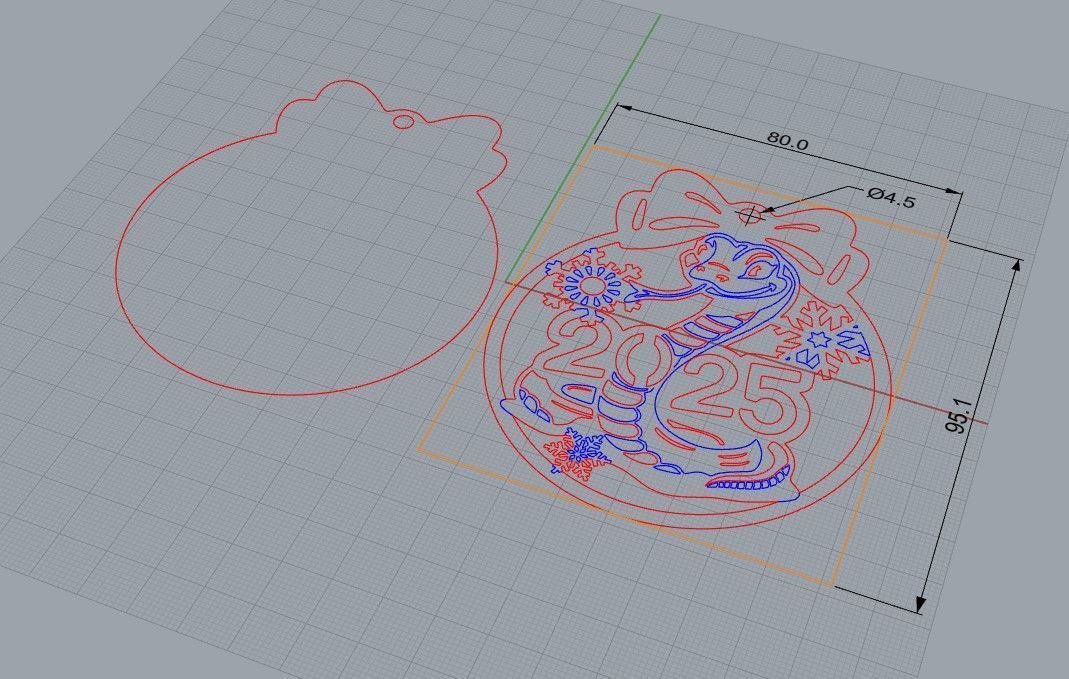Select the "95.1" height dimension text
The image size is (1069, 679).
[x=958, y=414]
